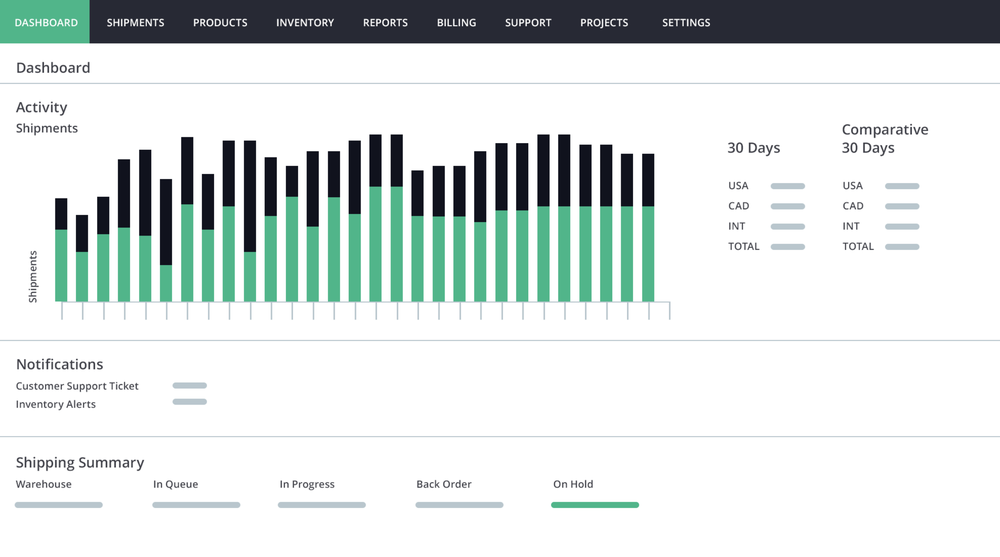Image resolution: width=1000 pixels, height=557 pixels.
Task: Select the In Queue summary bar
Action: point(196,505)
